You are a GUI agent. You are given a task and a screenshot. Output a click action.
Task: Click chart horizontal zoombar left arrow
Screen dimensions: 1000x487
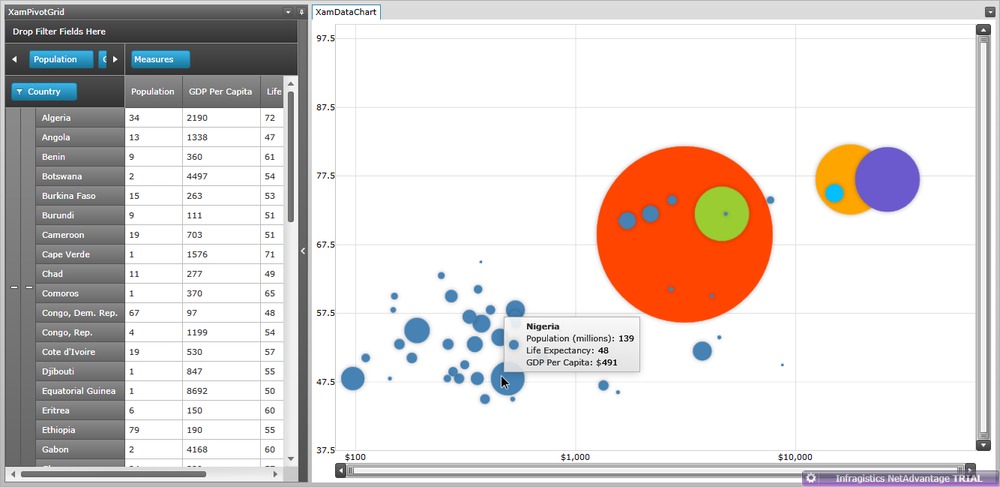point(341,470)
